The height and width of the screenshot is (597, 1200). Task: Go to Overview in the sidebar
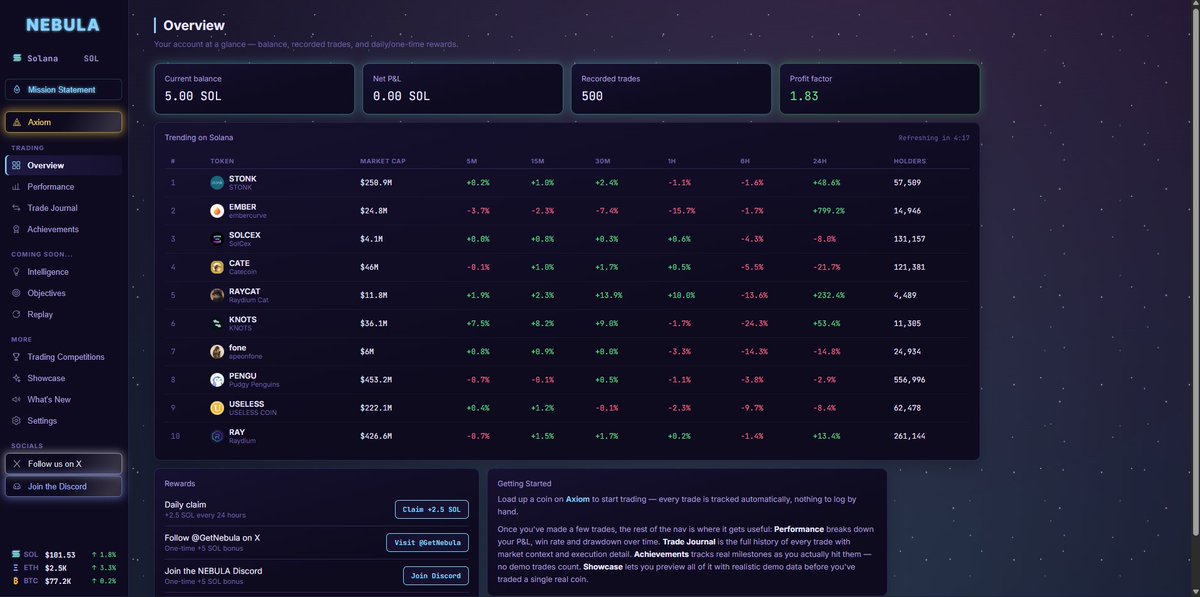click(63, 165)
